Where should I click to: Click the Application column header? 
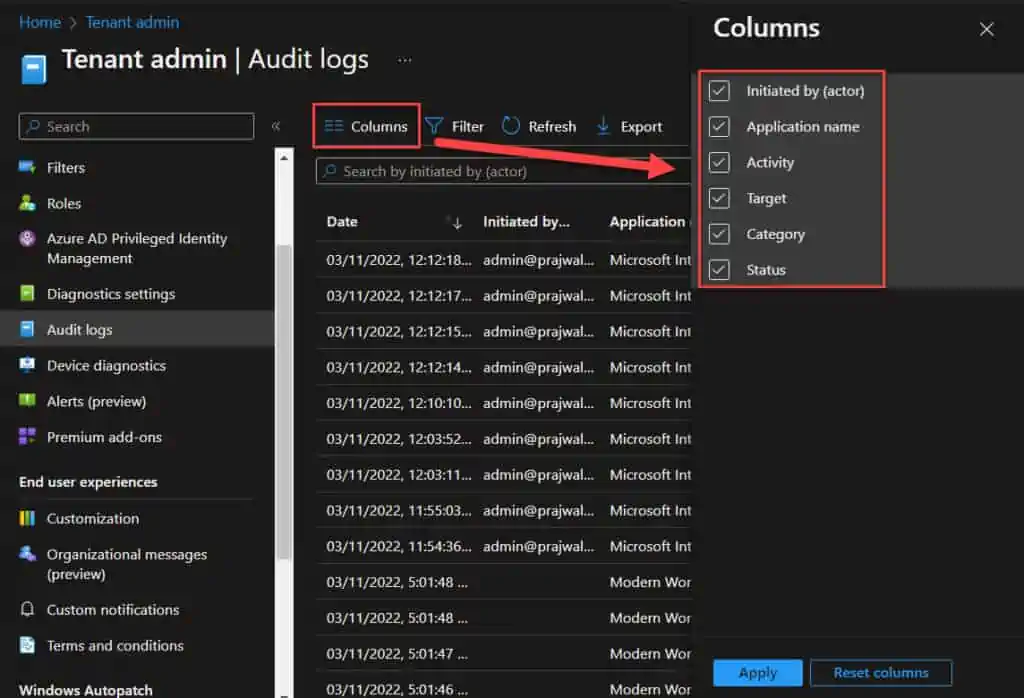[x=647, y=222]
